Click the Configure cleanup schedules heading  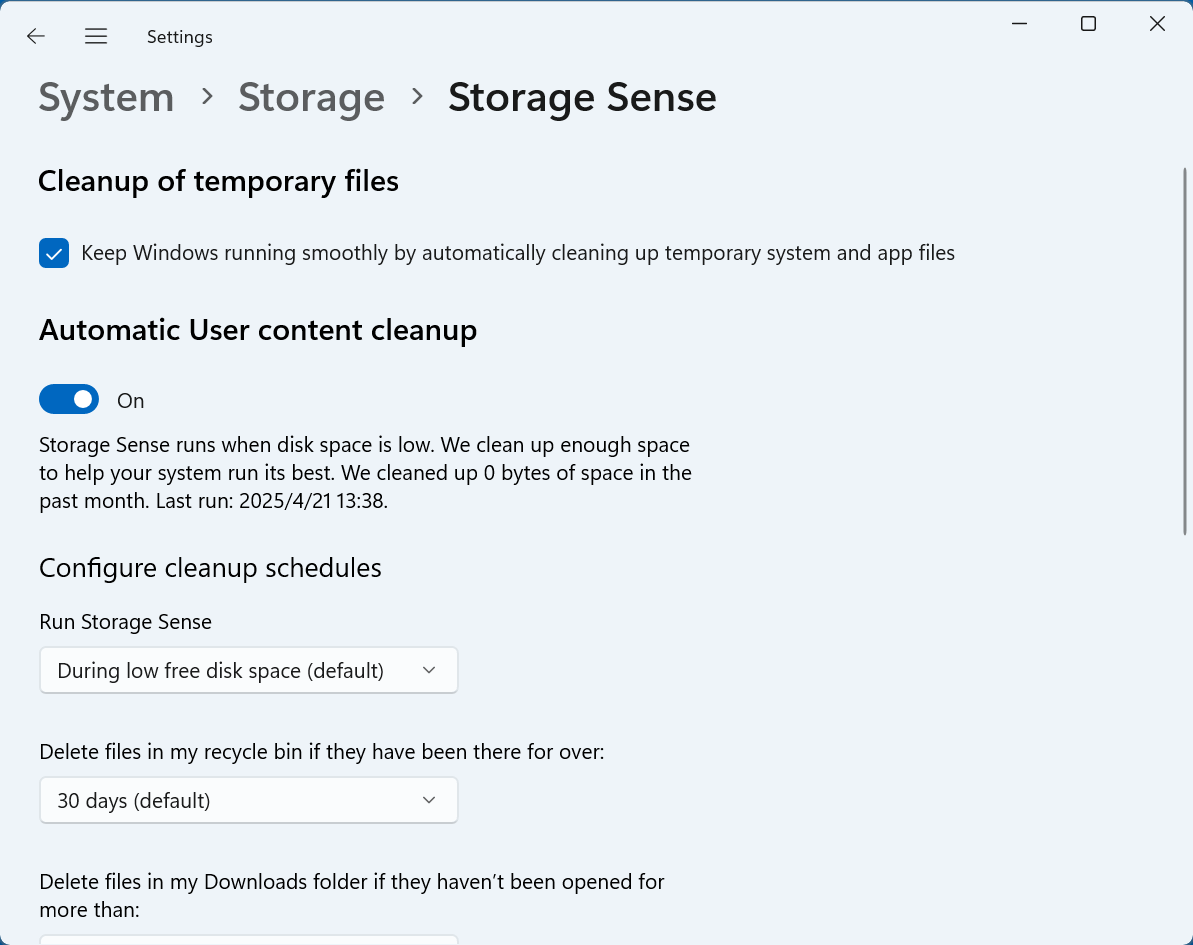(210, 567)
